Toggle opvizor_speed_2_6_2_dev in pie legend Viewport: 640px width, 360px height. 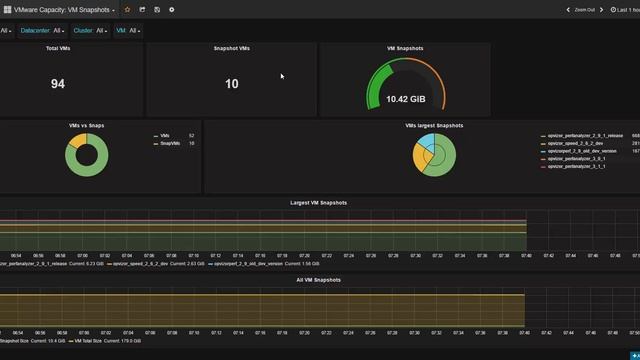pyautogui.click(x=575, y=143)
